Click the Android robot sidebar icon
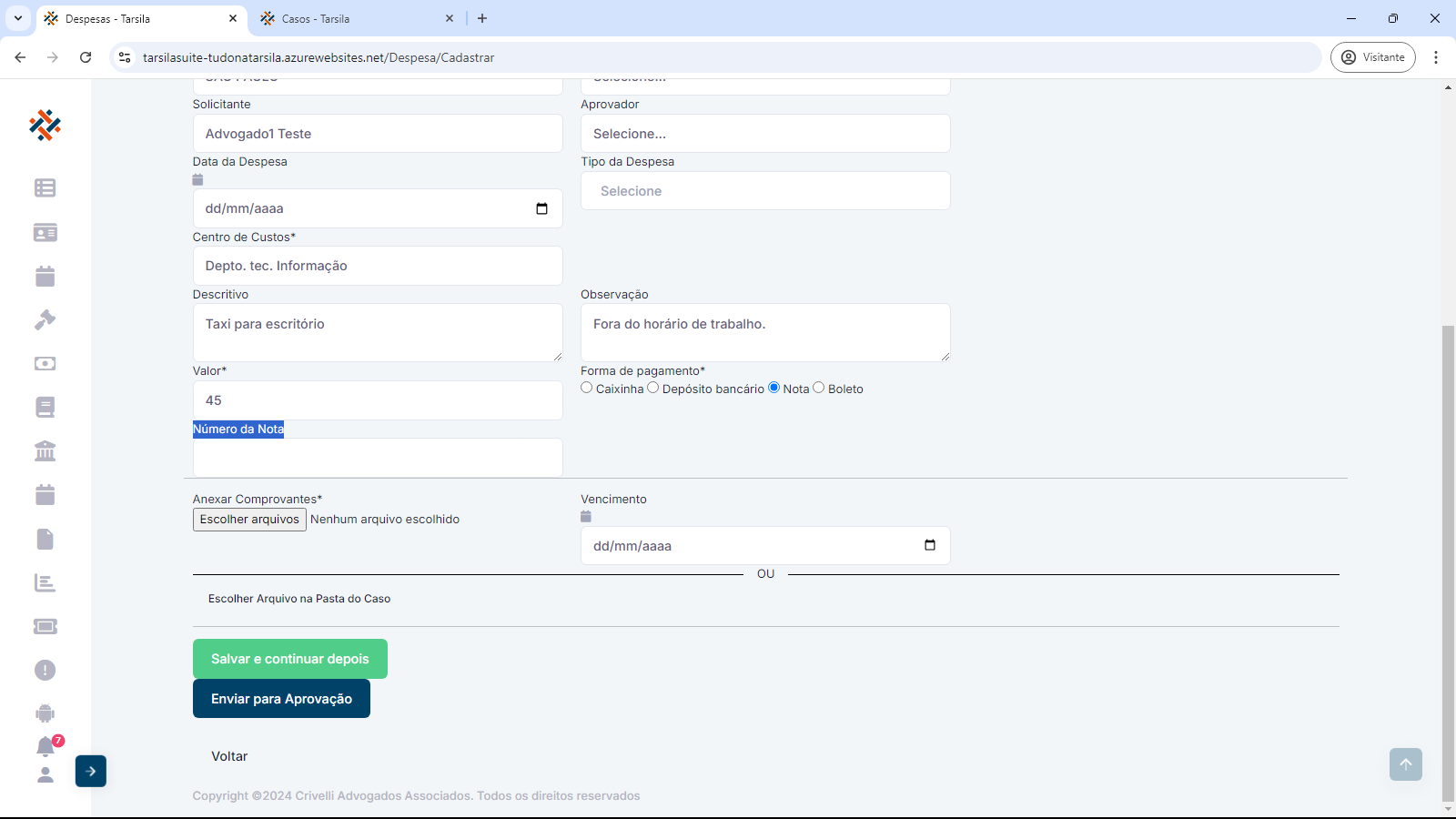This screenshot has height=819, width=1456. pyautogui.click(x=45, y=713)
